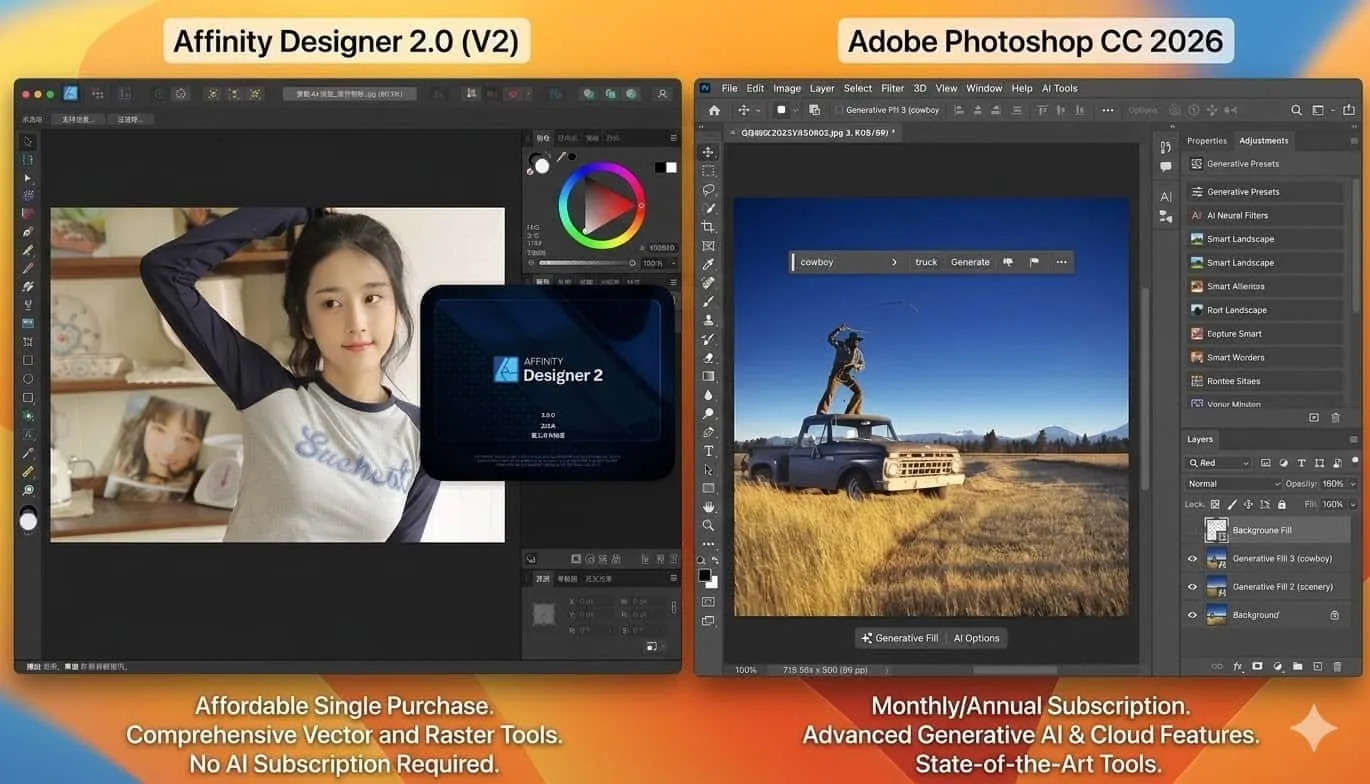Select the Lasso tool in Photoshop
This screenshot has width=1370, height=784.
[709, 190]
